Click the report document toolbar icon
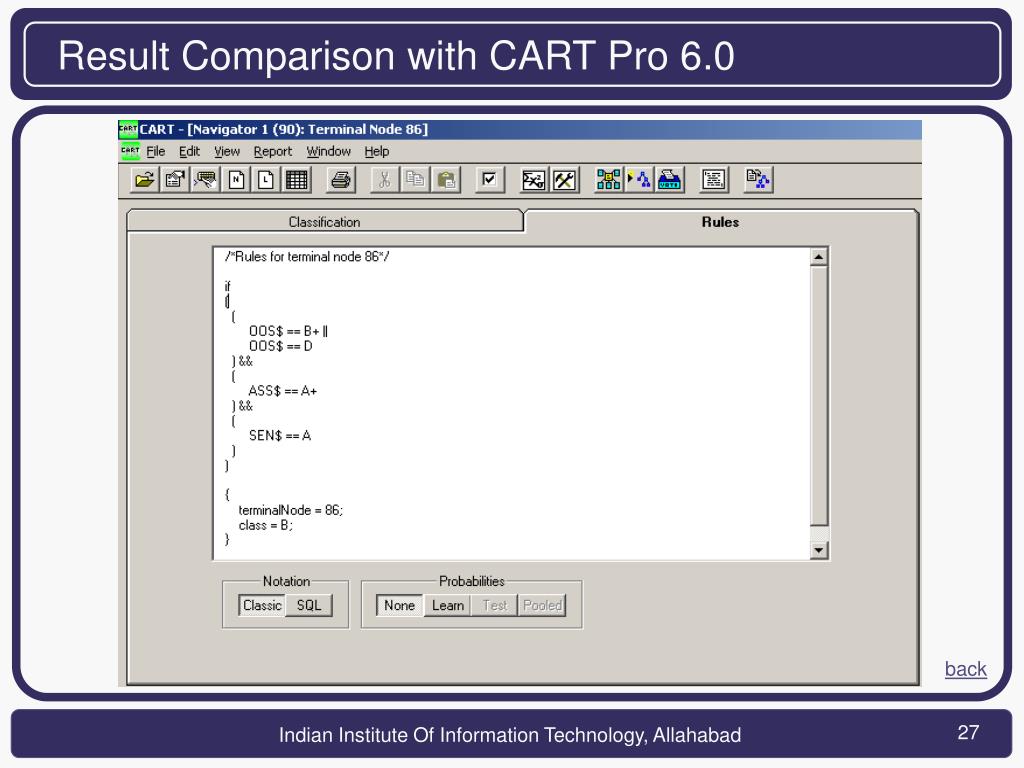 (713, 180)
